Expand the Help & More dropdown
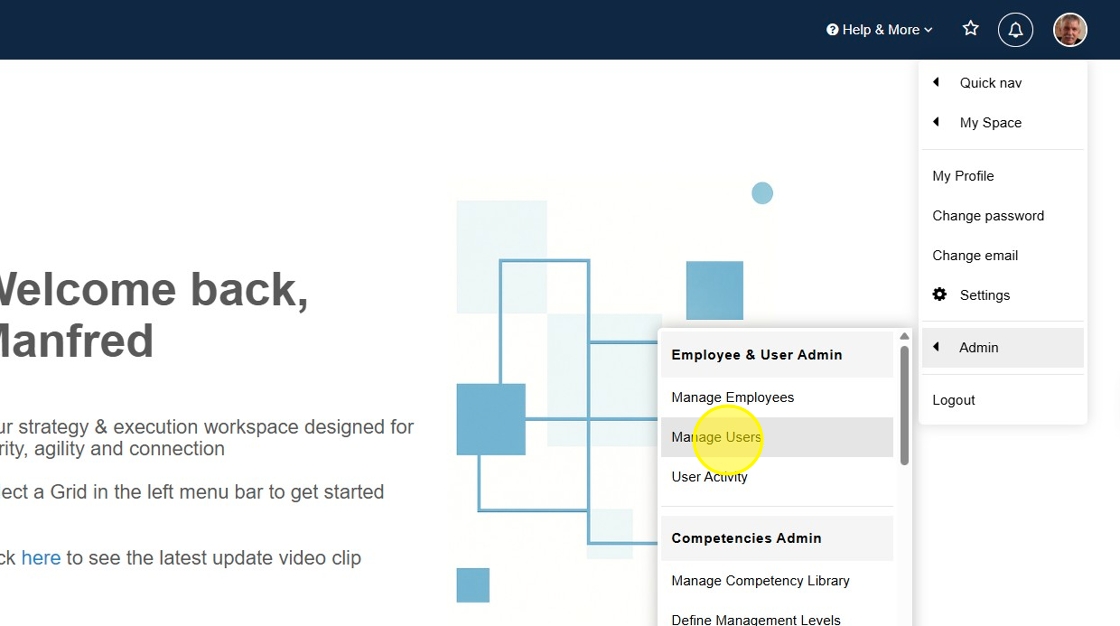The width and height of the screenshot is (1120, 626). coord(880,30)
